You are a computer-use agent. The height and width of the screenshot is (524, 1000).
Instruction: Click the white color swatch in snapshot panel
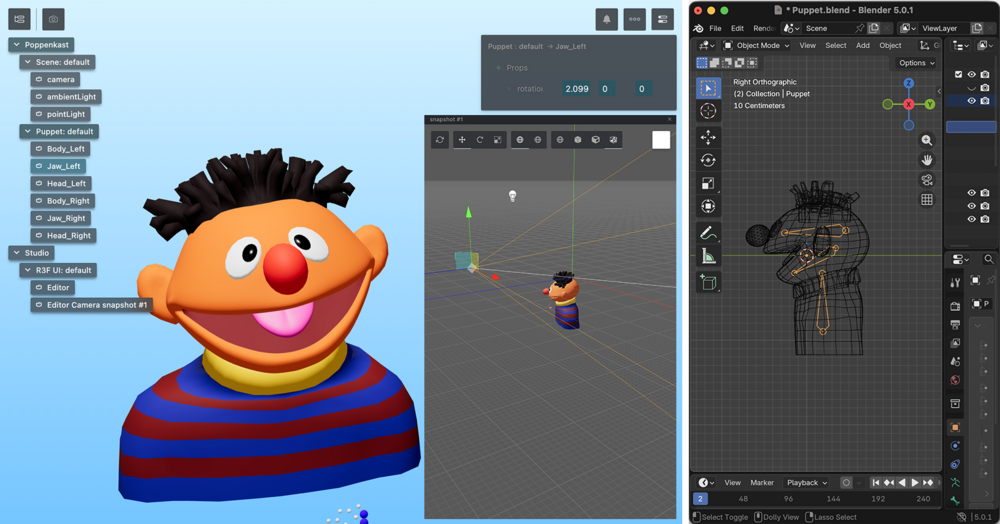(x=661, y=140)
